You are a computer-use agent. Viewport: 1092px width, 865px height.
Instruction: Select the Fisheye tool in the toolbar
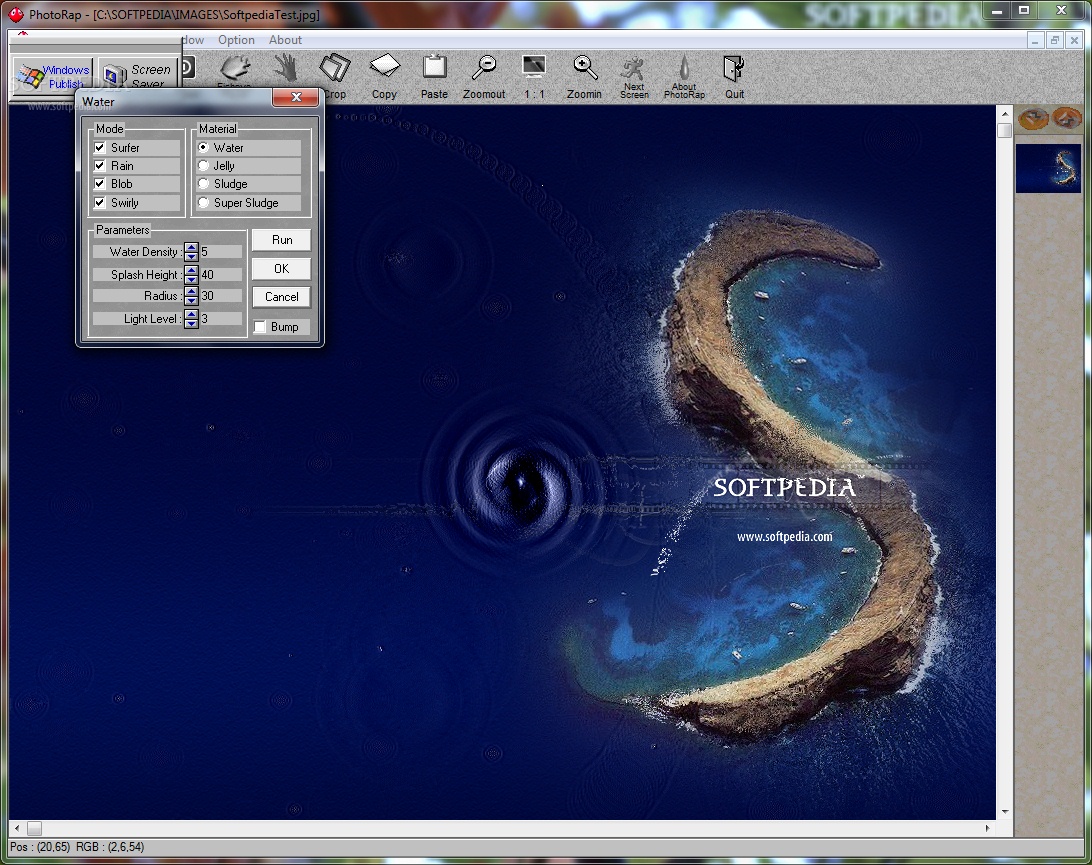235,70
